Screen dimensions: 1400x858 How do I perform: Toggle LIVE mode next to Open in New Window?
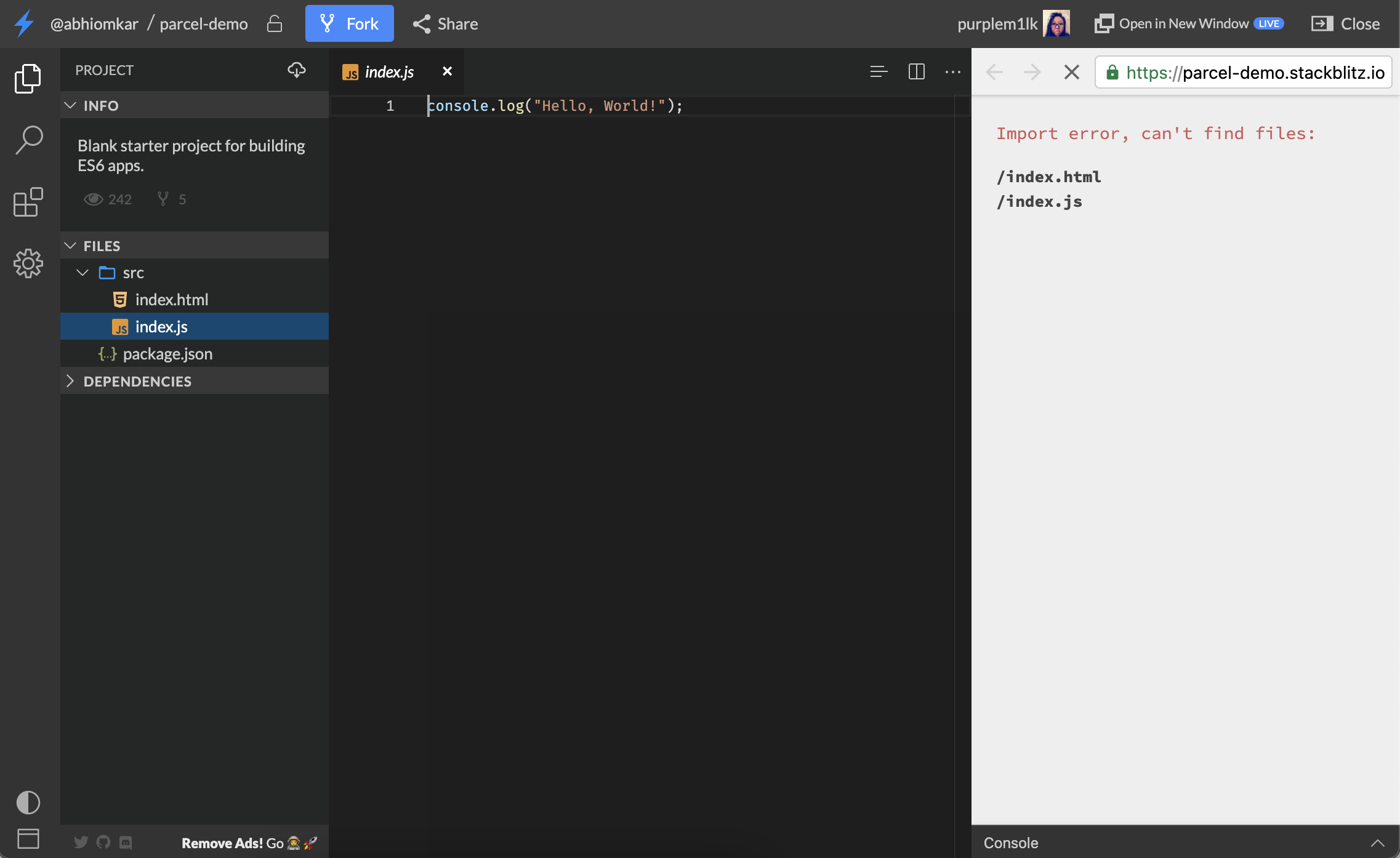1269,23
